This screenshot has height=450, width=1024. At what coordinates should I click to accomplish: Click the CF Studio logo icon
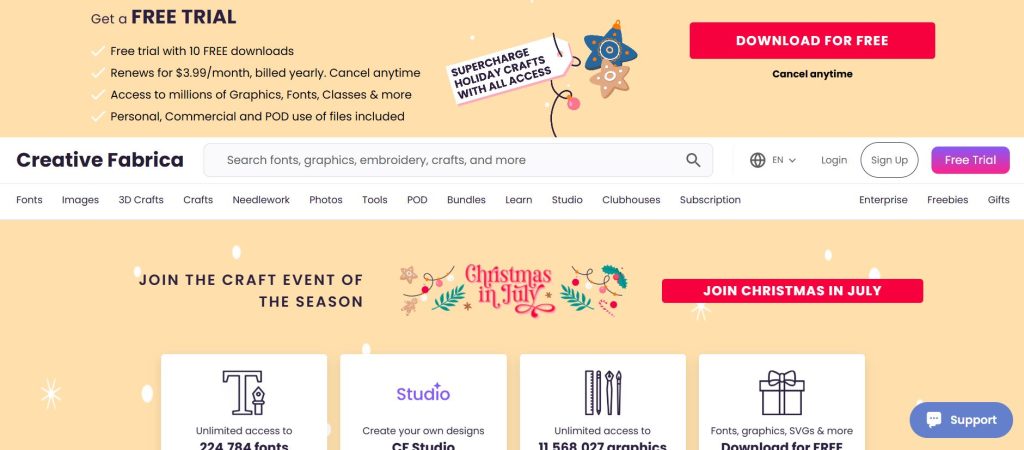tap(423, 393)
